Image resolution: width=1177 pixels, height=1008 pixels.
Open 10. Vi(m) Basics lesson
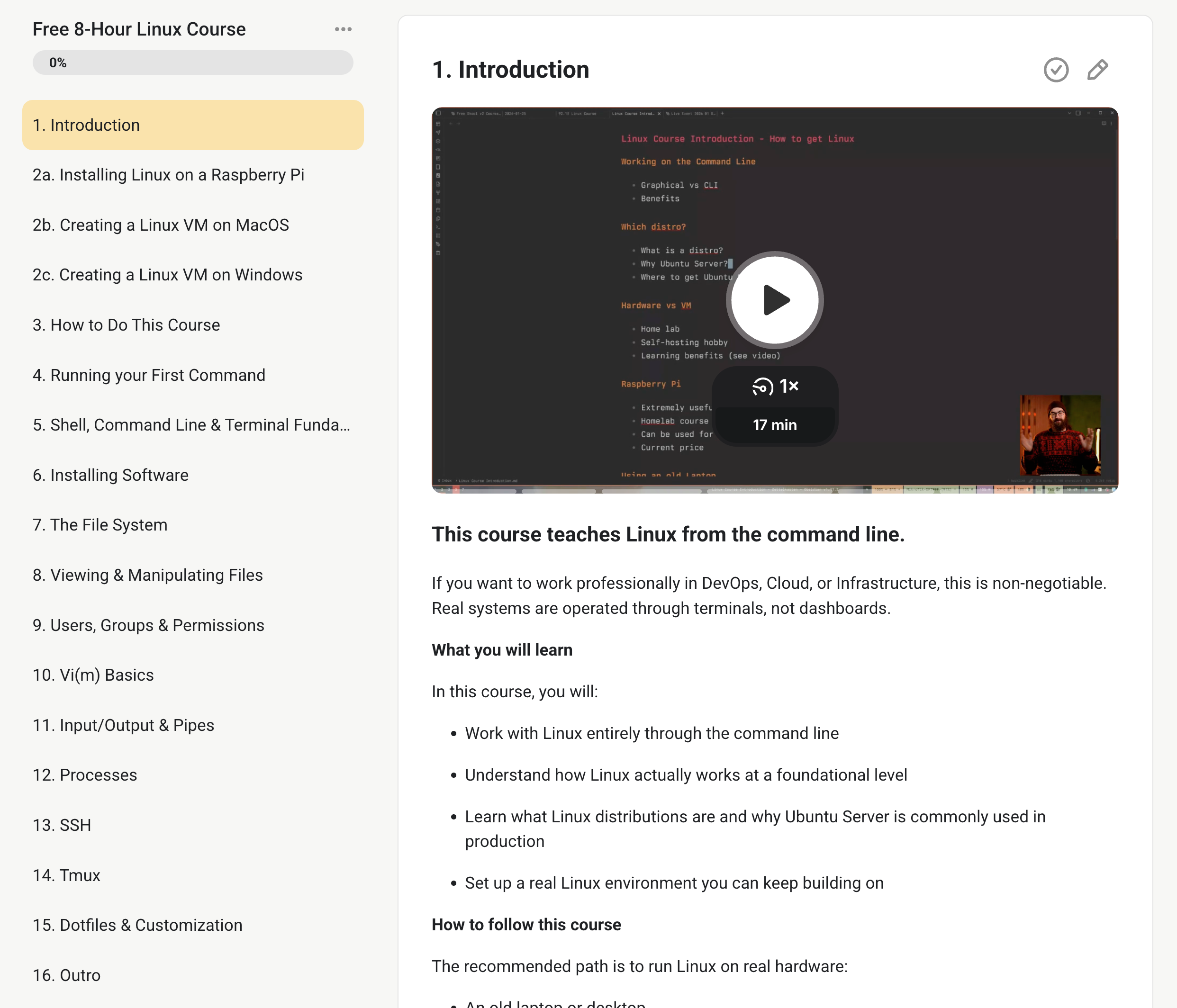tap(192, 675)
